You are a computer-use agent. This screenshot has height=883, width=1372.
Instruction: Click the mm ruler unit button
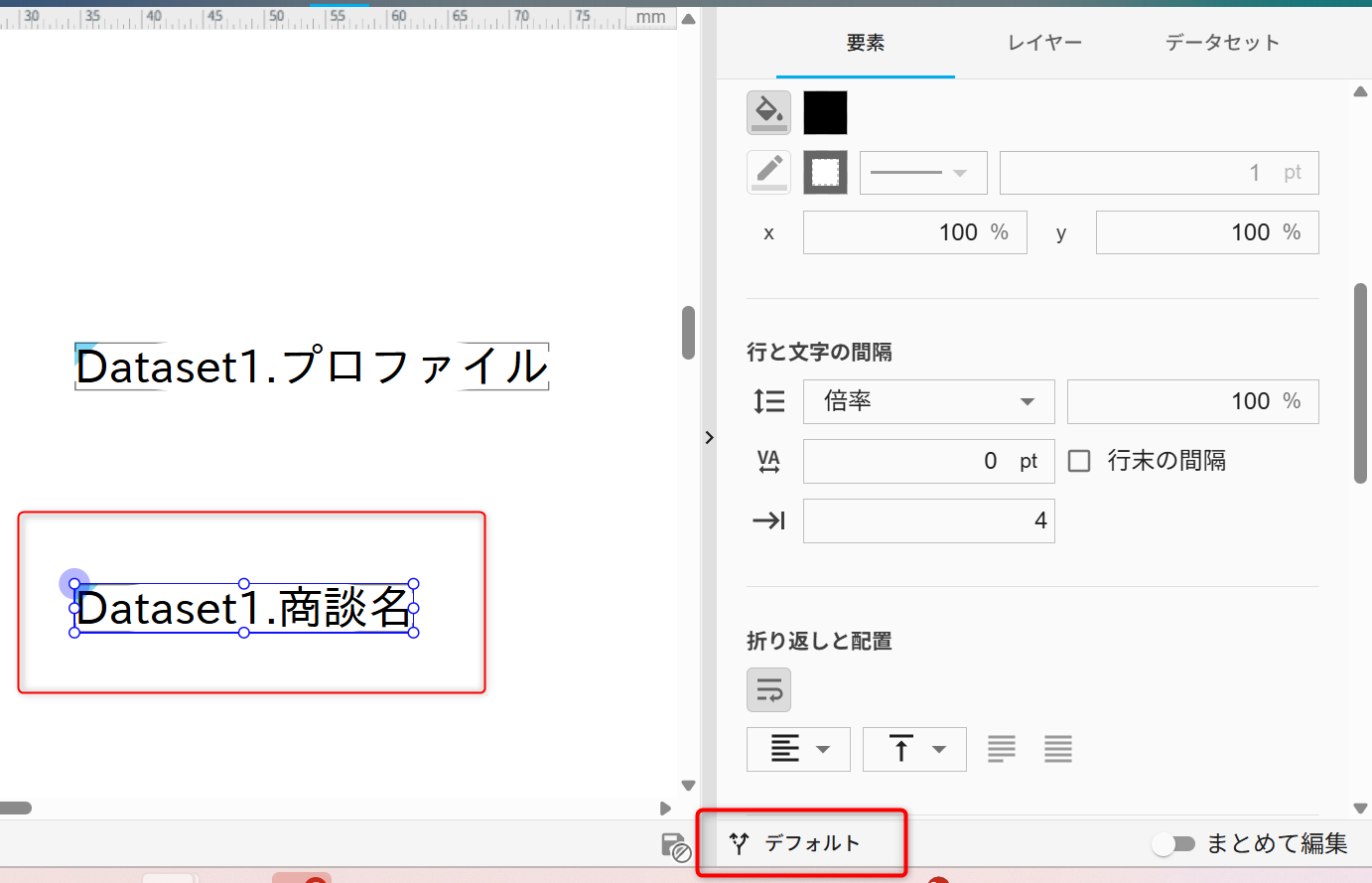pyautogui.click(x=651, y=17)
